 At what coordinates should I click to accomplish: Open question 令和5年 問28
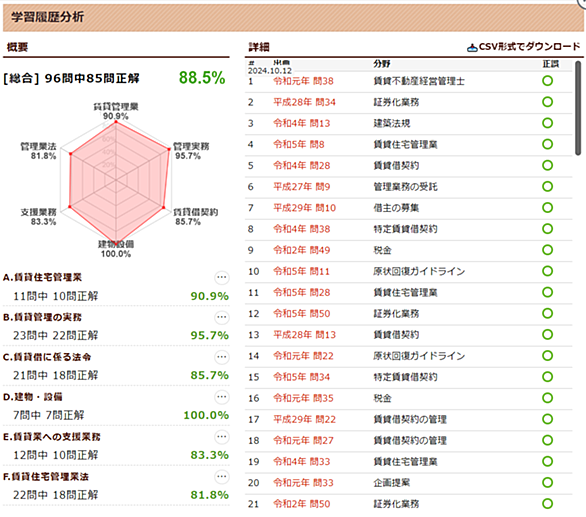[302, 292]
